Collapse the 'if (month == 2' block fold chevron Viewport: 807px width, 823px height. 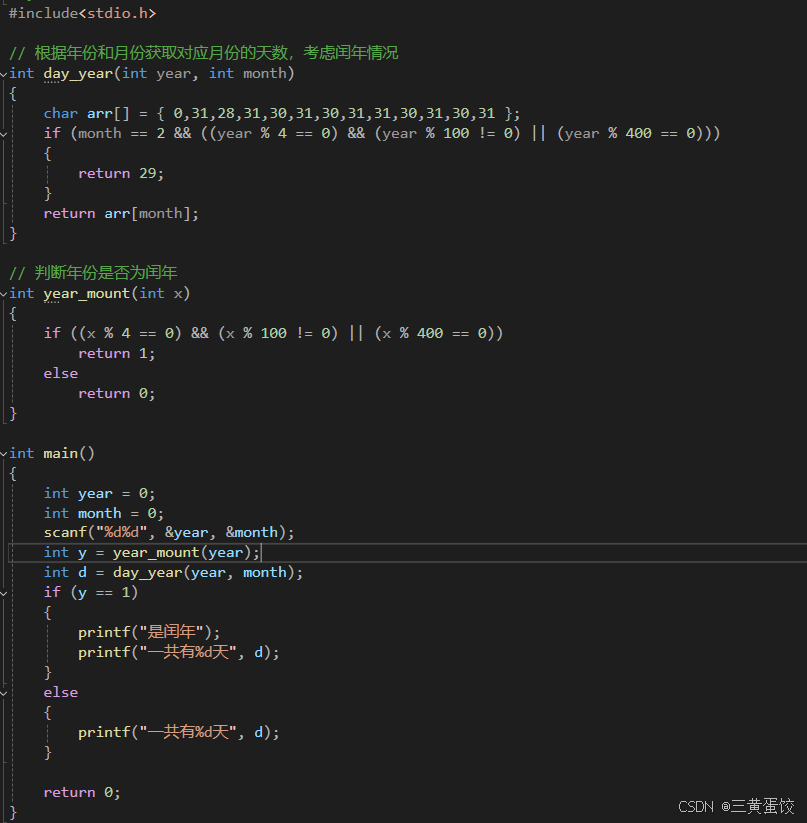[x=4, y=134]
